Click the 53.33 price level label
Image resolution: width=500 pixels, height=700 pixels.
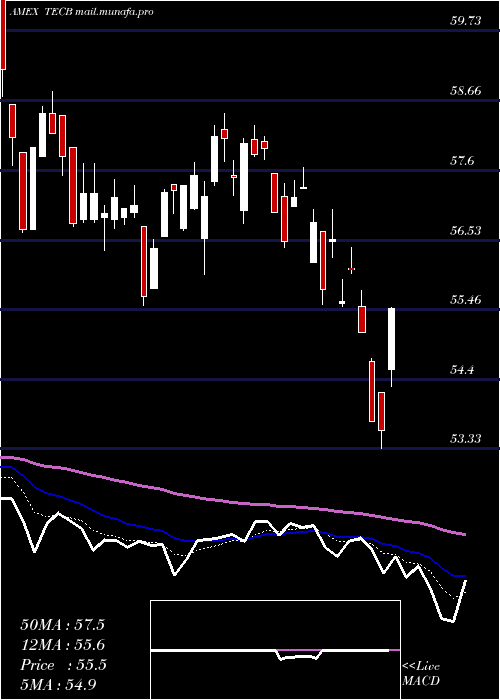click(466, 439)
